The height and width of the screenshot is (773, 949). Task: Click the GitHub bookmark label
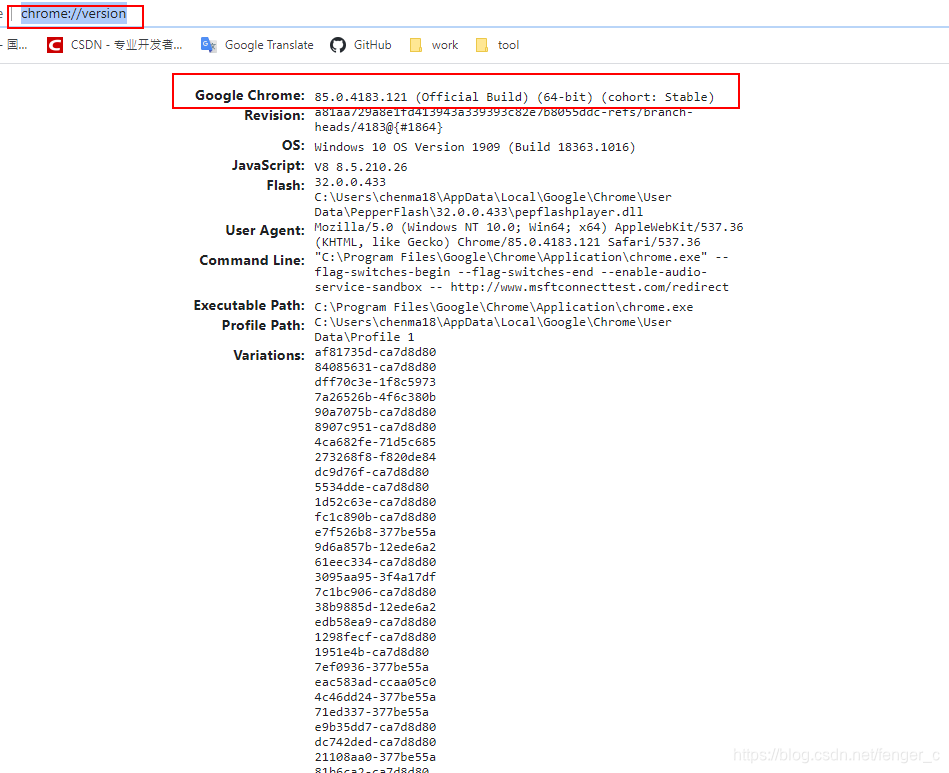[373, 45]
